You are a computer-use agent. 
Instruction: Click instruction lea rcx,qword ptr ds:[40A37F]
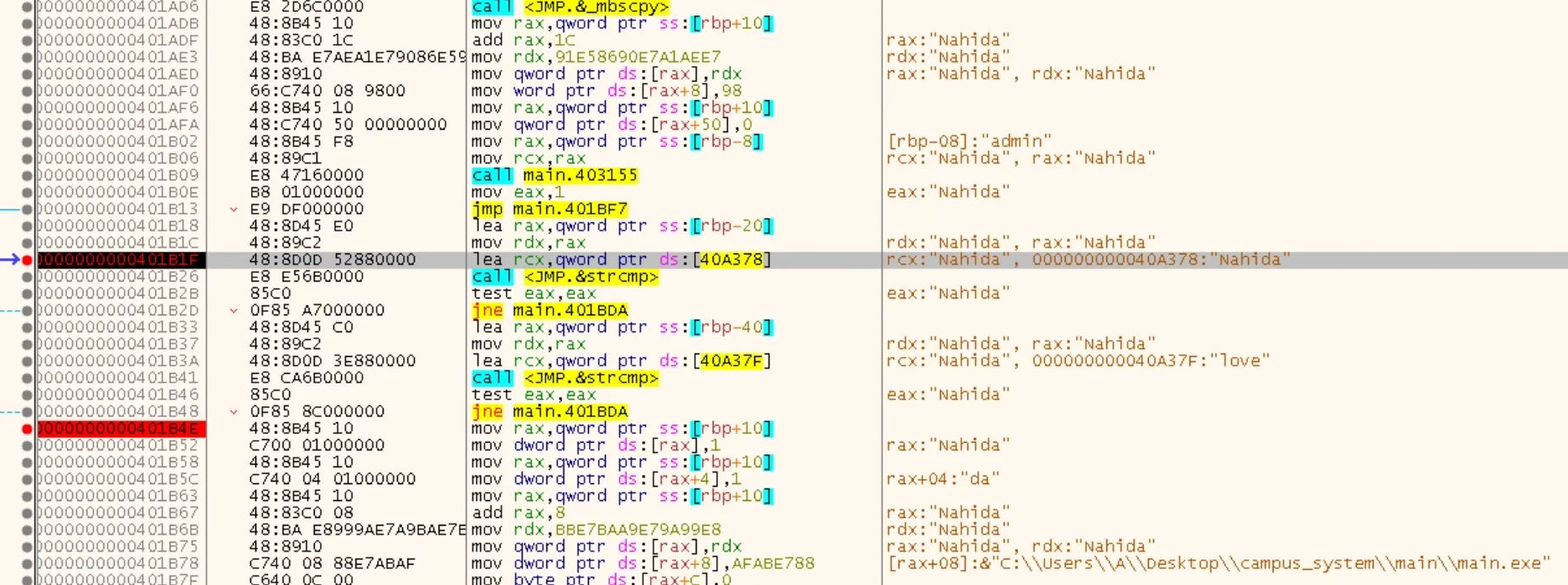[x=622, y=361]
